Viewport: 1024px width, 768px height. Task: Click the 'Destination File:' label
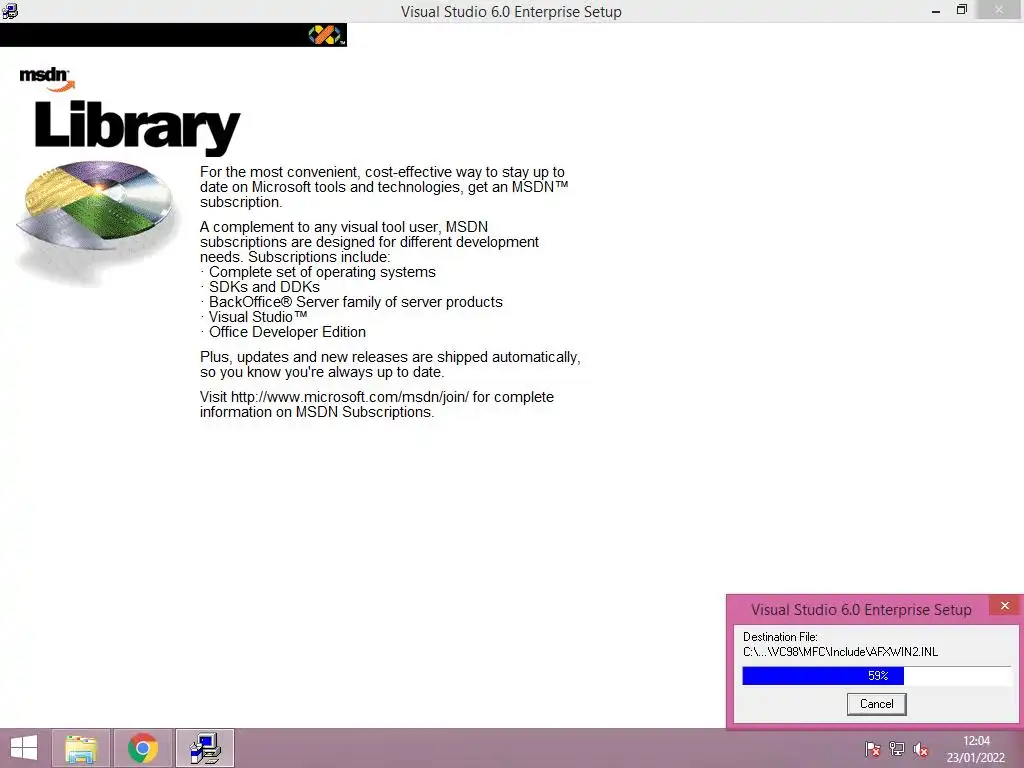780,637
